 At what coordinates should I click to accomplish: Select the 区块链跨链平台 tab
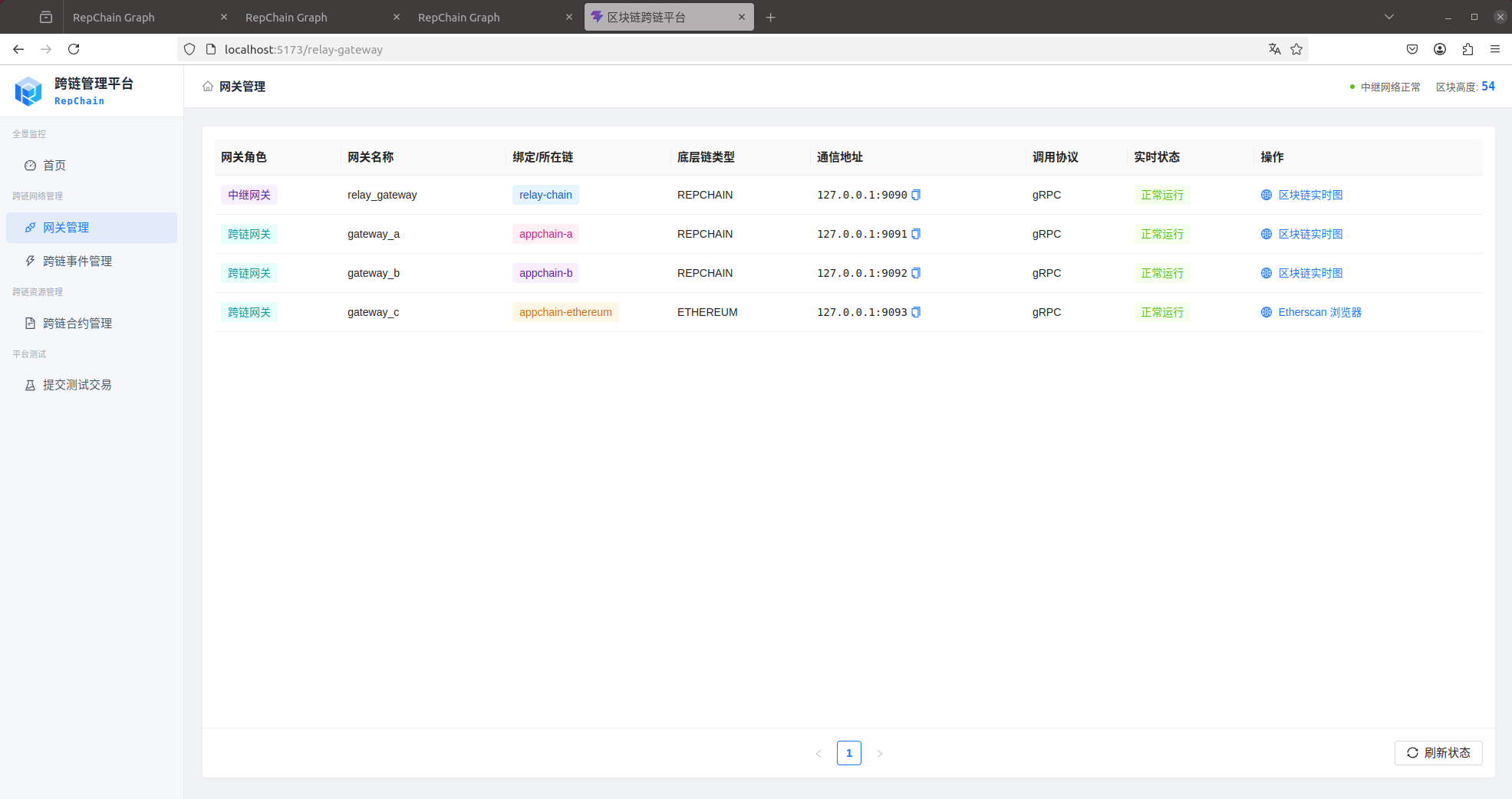pos(669,17)
